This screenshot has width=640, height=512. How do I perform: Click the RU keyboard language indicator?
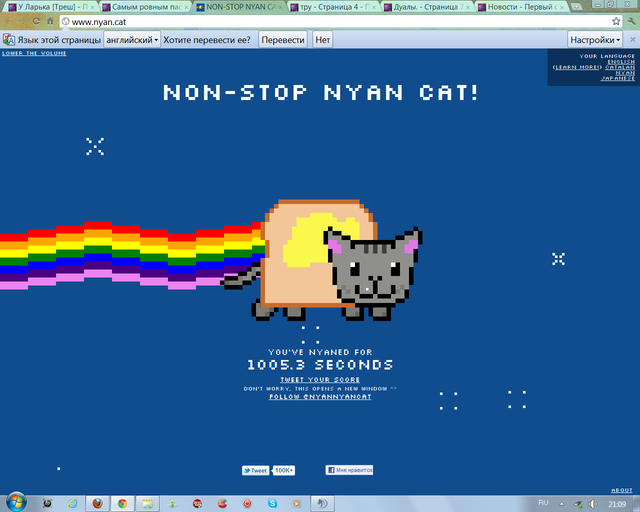tap(544, 502)
